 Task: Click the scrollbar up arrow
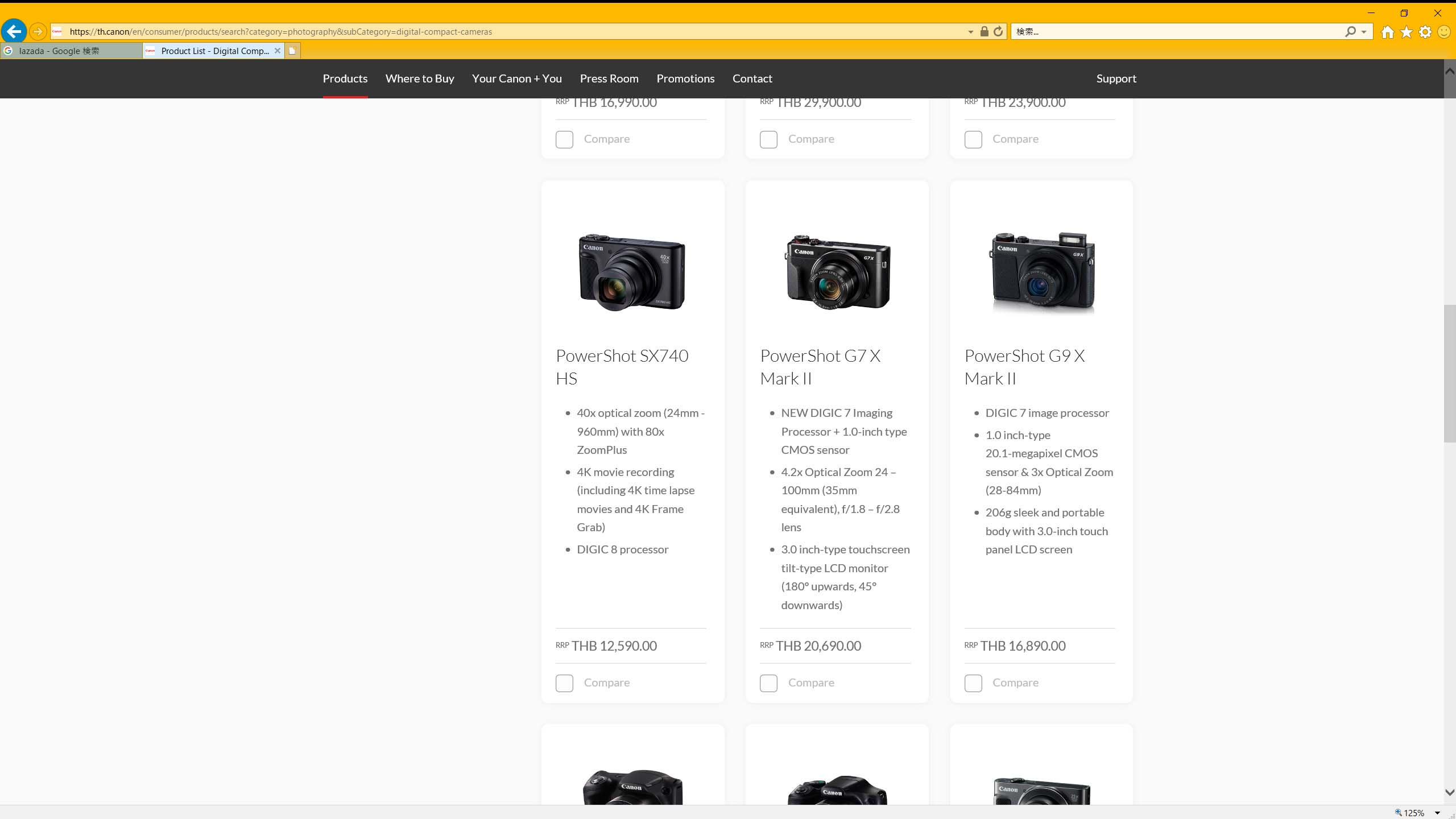[1450, 71]
